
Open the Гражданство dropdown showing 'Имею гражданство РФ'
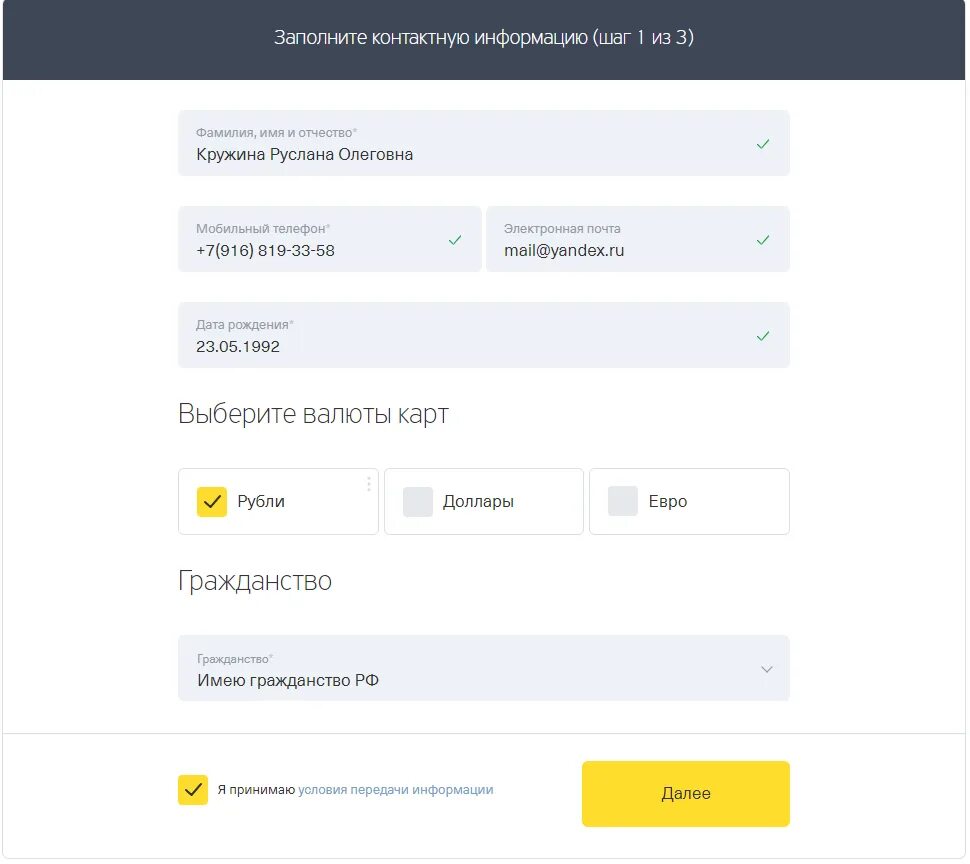tap(470, 669)
